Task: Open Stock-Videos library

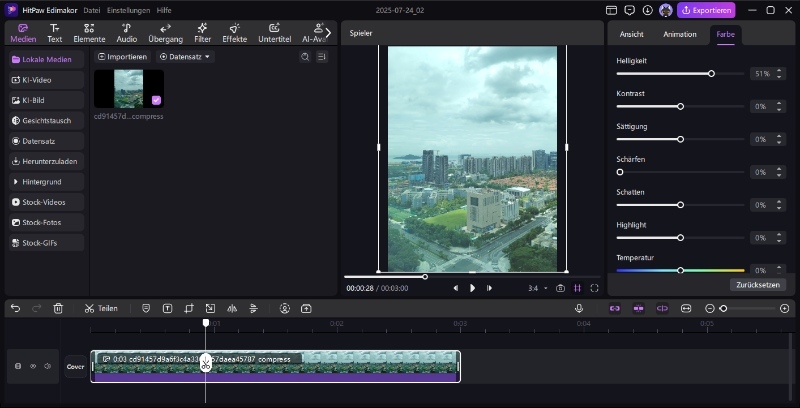Action: tap(46, 202)
